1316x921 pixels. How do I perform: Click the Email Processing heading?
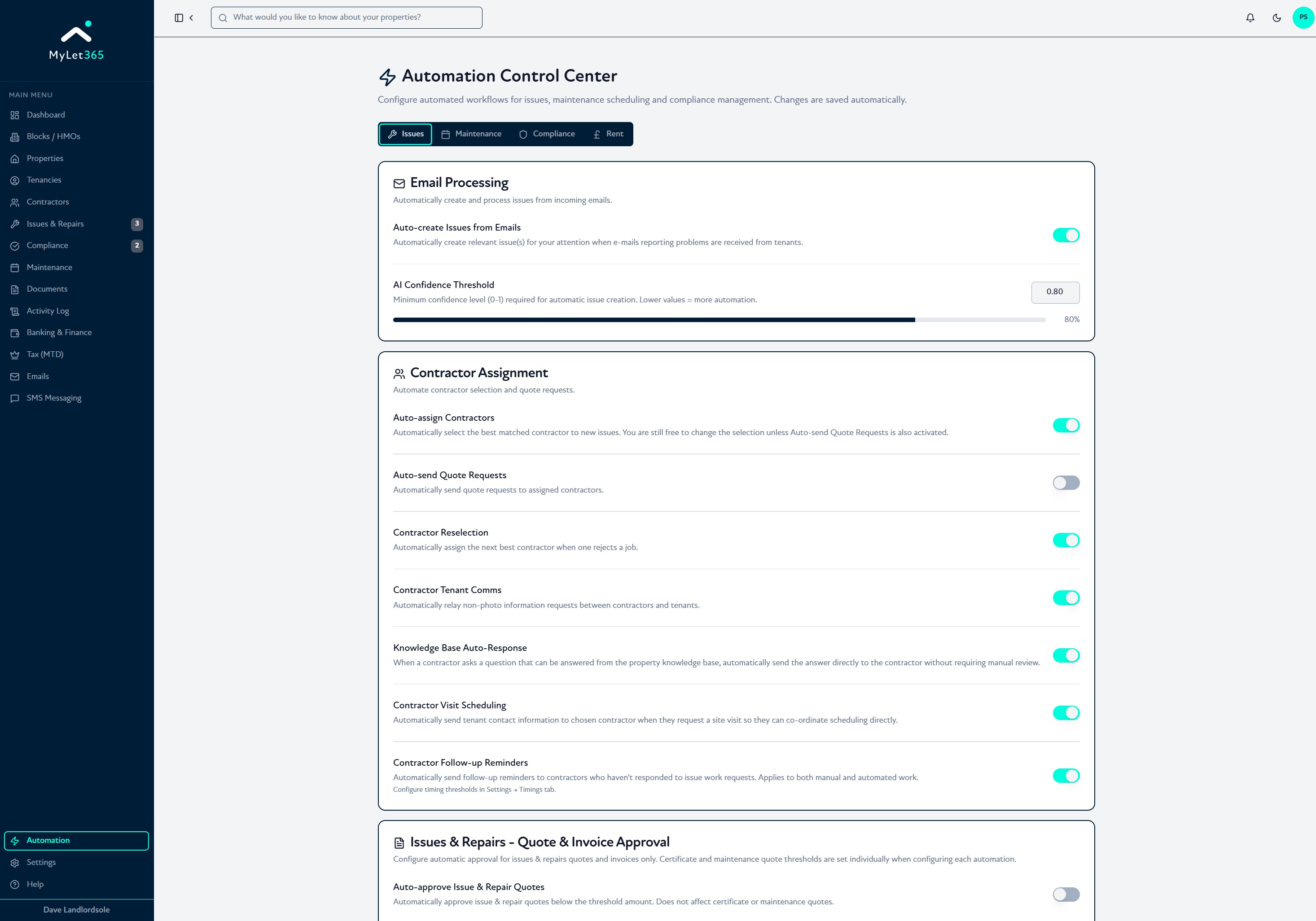[x=459, y=183]
